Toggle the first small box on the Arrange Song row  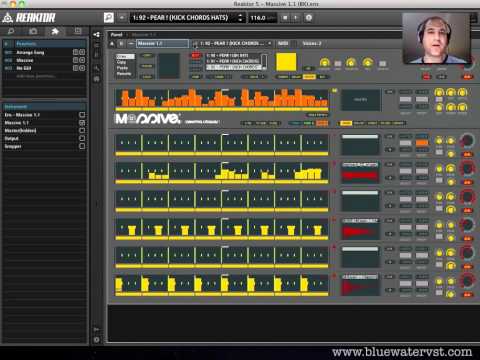(x=75, y=52)
